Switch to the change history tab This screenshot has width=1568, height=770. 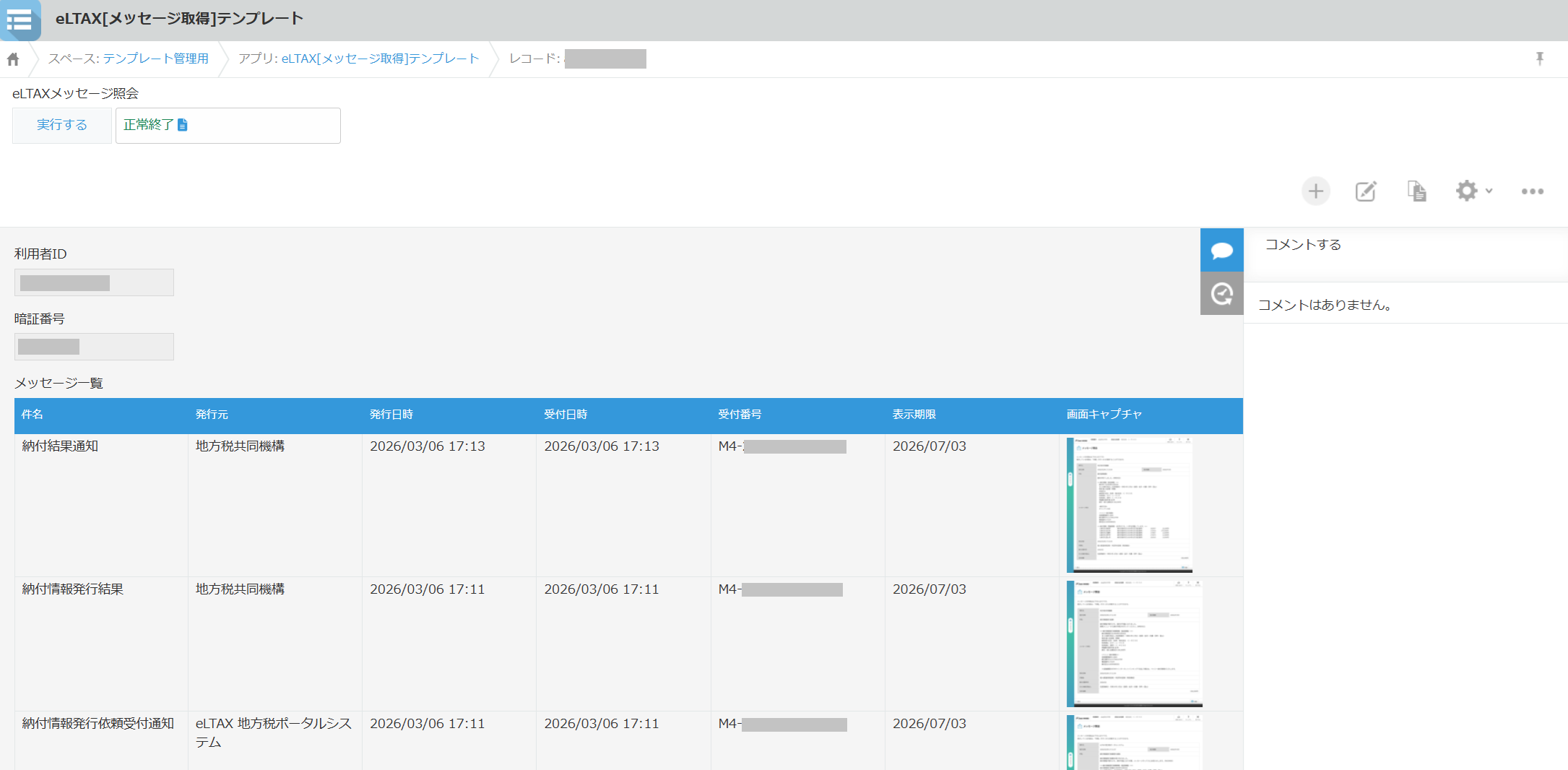1221,294
